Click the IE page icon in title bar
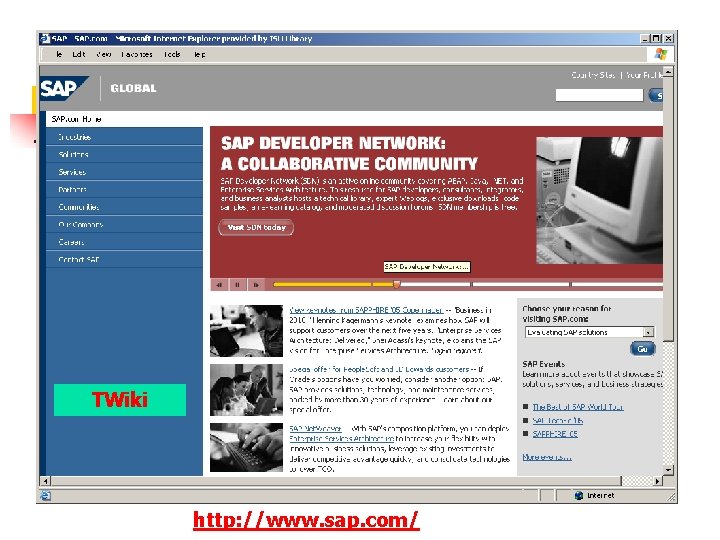720x540 pixels. click(x=45, y=39)
